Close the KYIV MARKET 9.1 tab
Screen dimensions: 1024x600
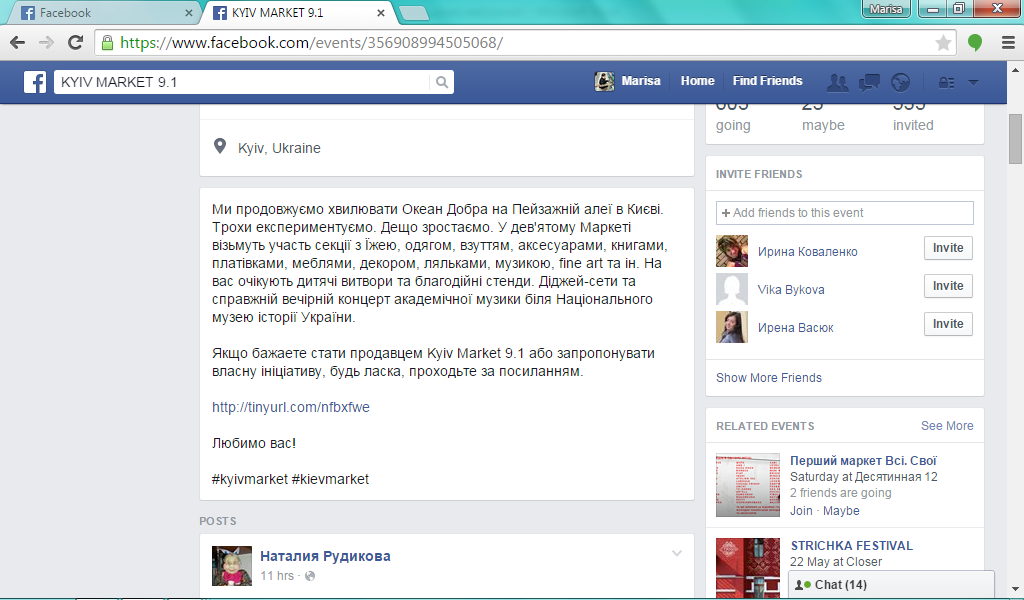coord(381,12)
